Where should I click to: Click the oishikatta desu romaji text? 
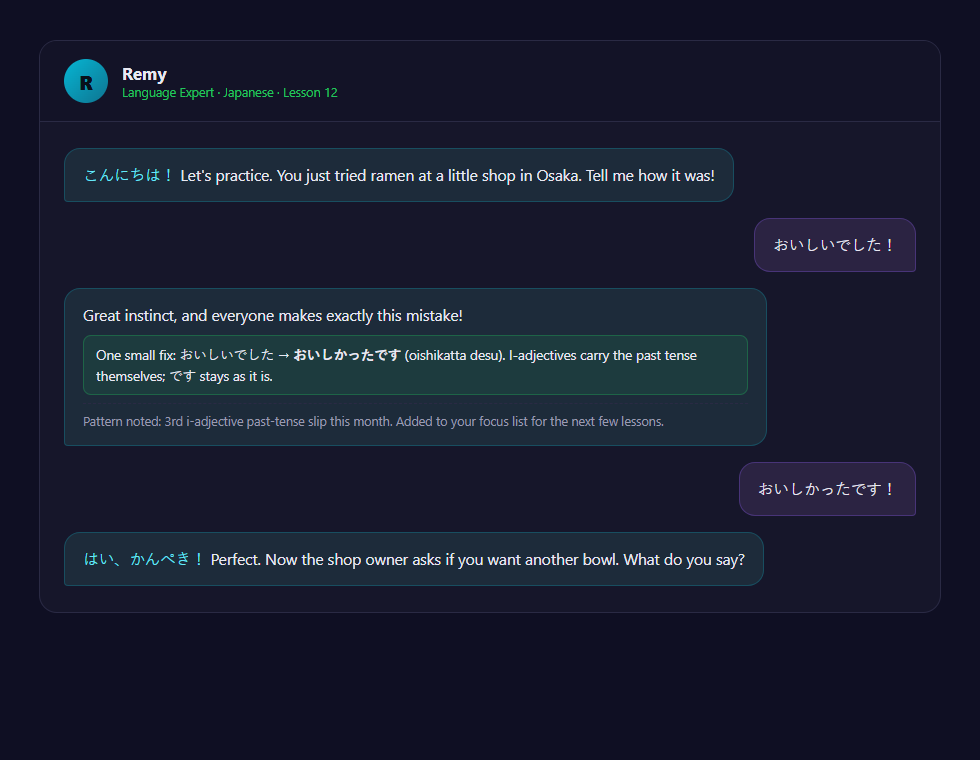click(x=455, y=355)
